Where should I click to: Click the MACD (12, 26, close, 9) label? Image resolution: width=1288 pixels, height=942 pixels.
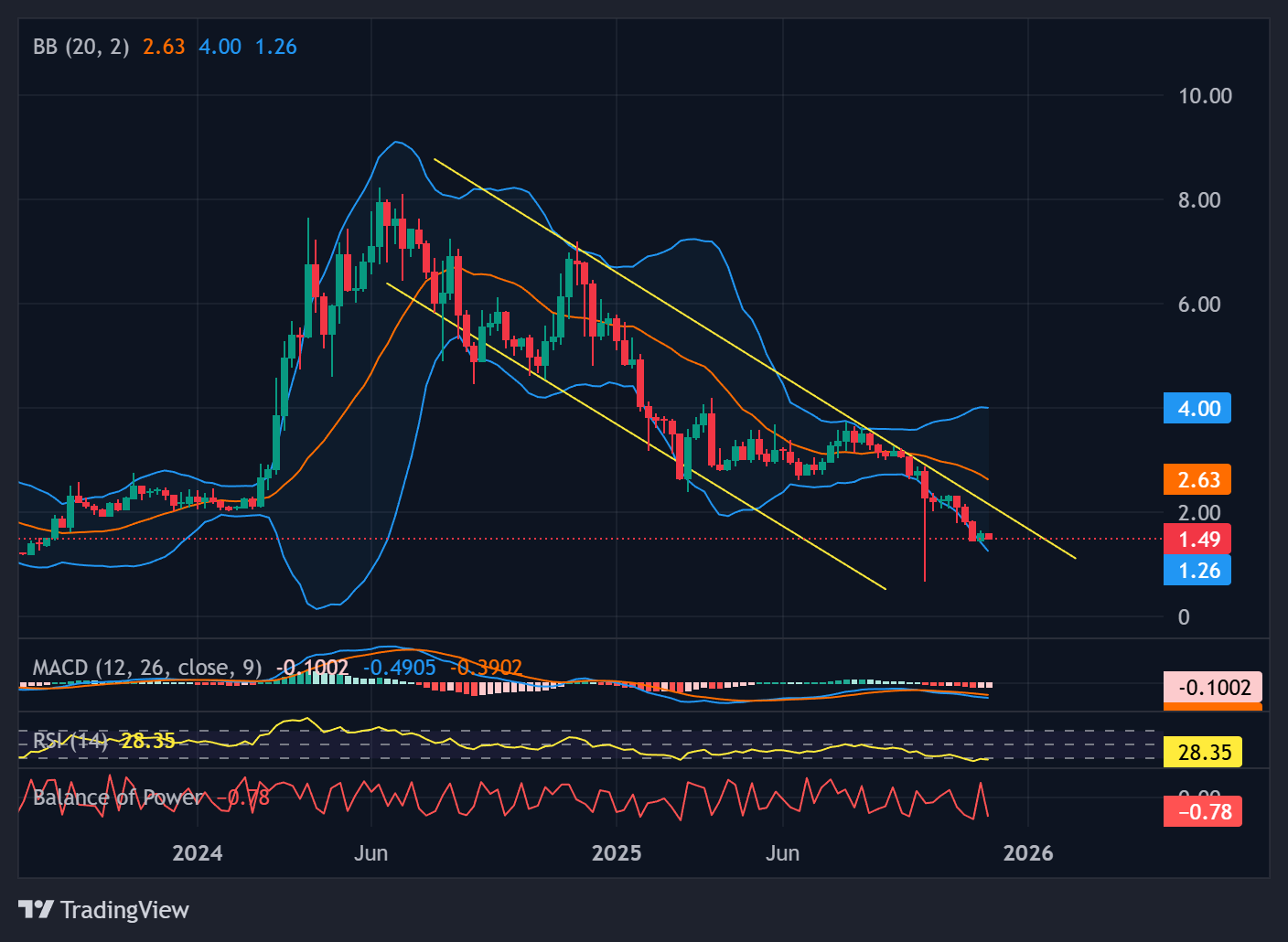pos(146,668)
